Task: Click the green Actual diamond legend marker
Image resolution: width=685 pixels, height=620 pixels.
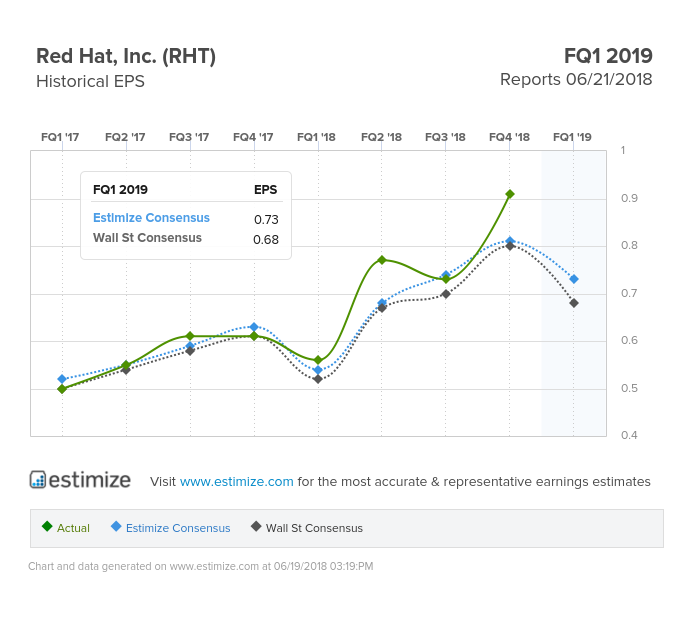Action: 47,526
